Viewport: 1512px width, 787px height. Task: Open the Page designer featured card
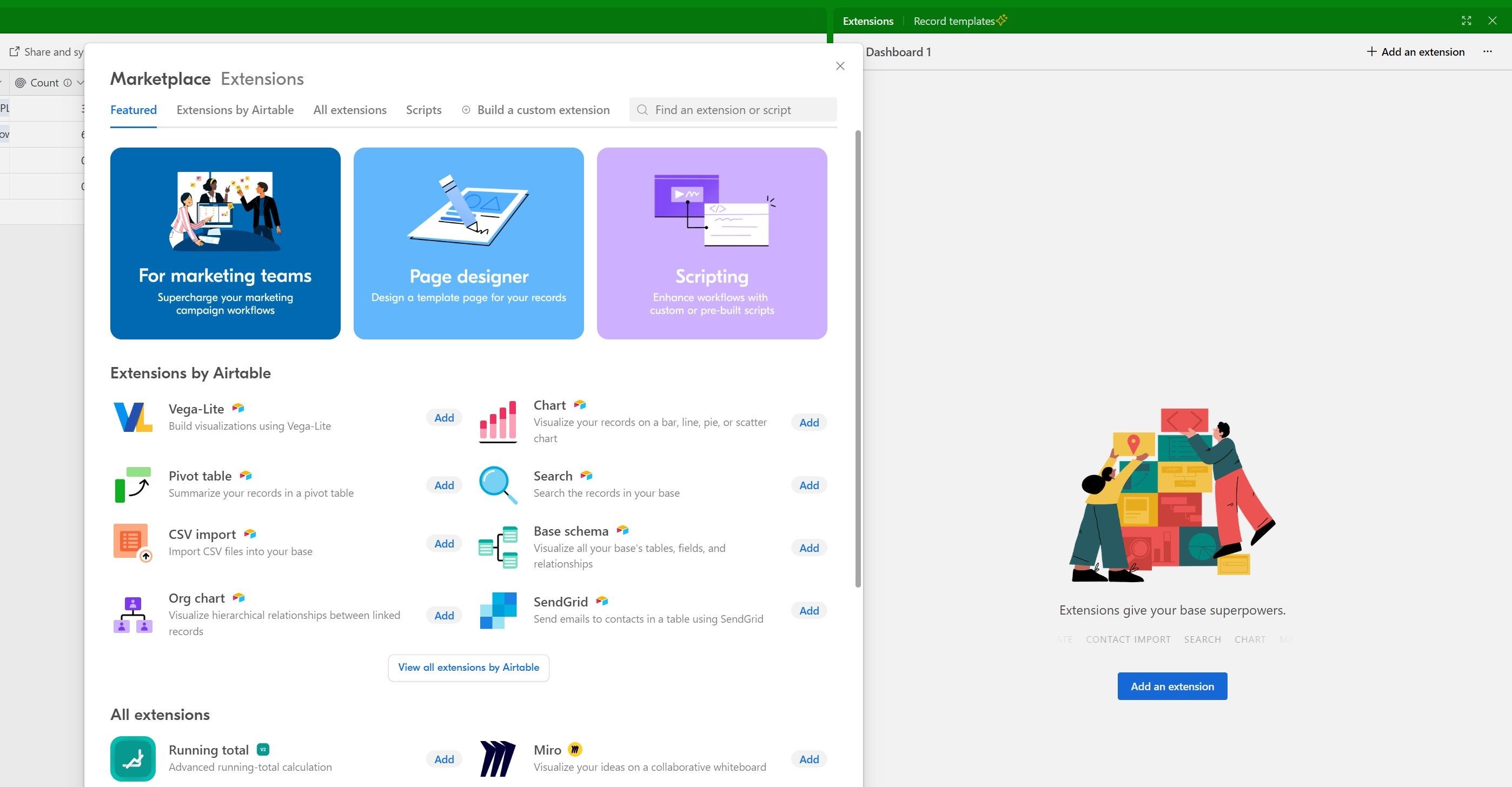[x=468, y=243]
